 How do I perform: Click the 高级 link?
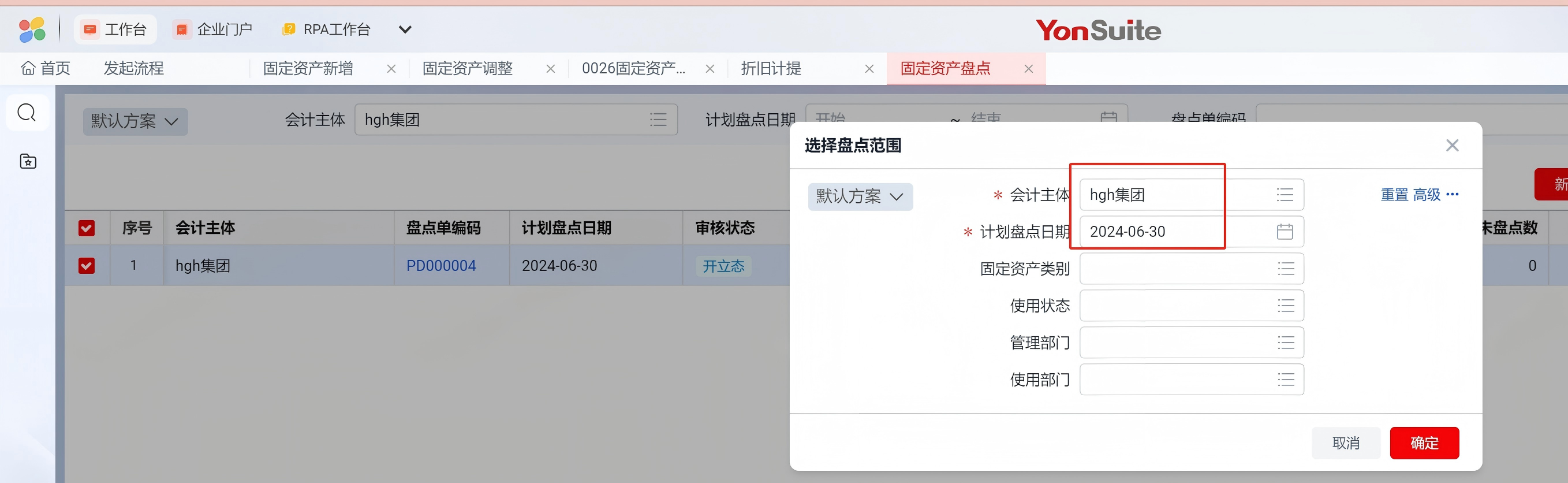1427,195
